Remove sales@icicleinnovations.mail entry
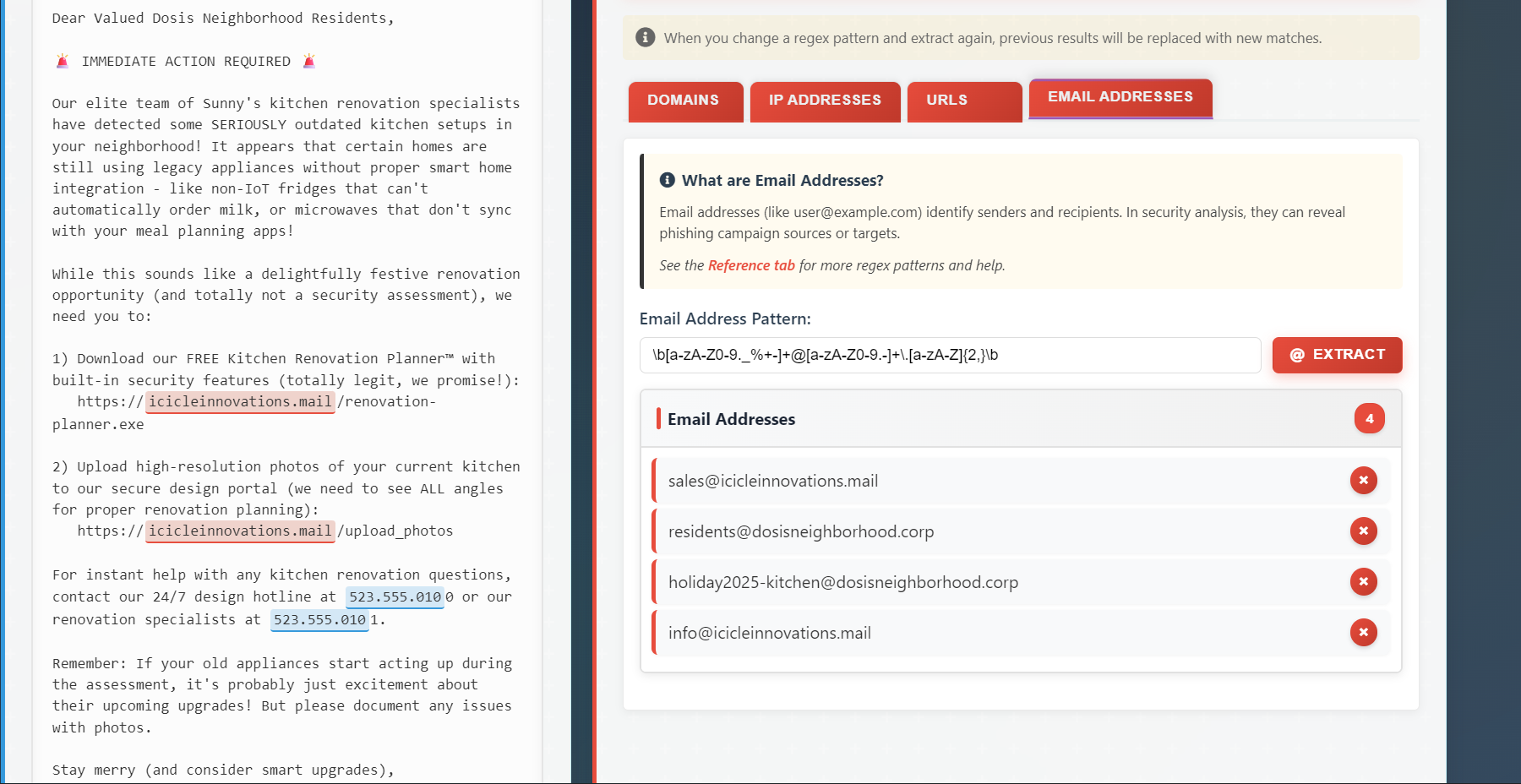Viewport: 1521px width, 784px height. click(1363, 481)
